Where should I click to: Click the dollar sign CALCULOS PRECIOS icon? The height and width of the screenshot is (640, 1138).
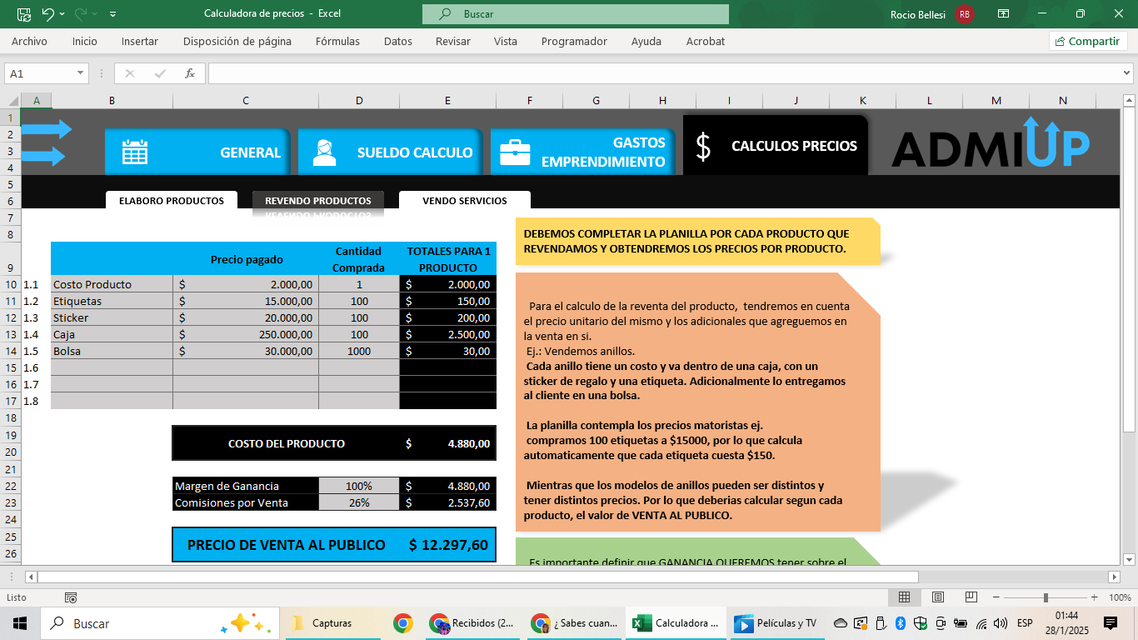pos(703,147)
